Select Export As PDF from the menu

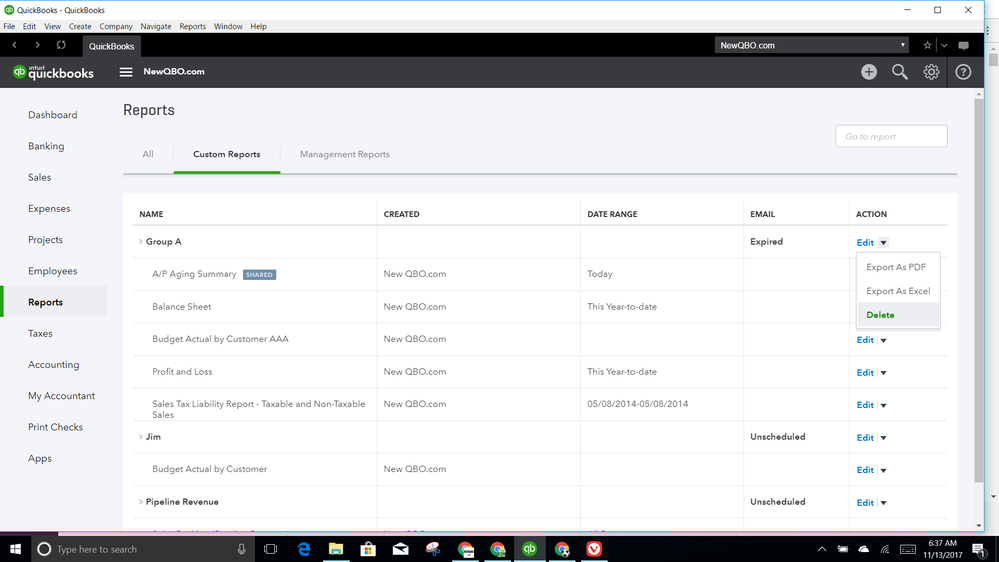896,267
